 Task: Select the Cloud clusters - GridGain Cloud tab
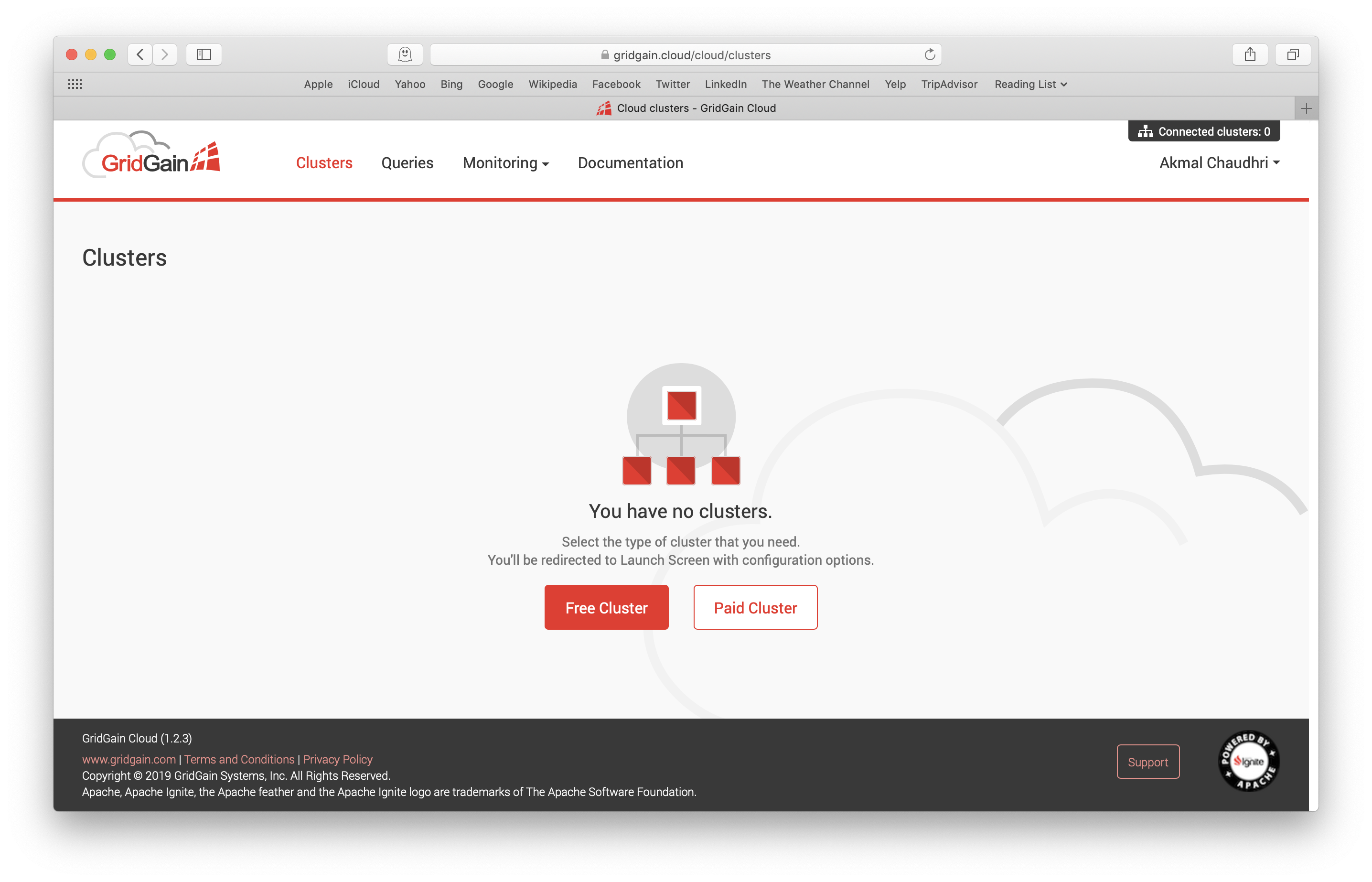[686, 108]
